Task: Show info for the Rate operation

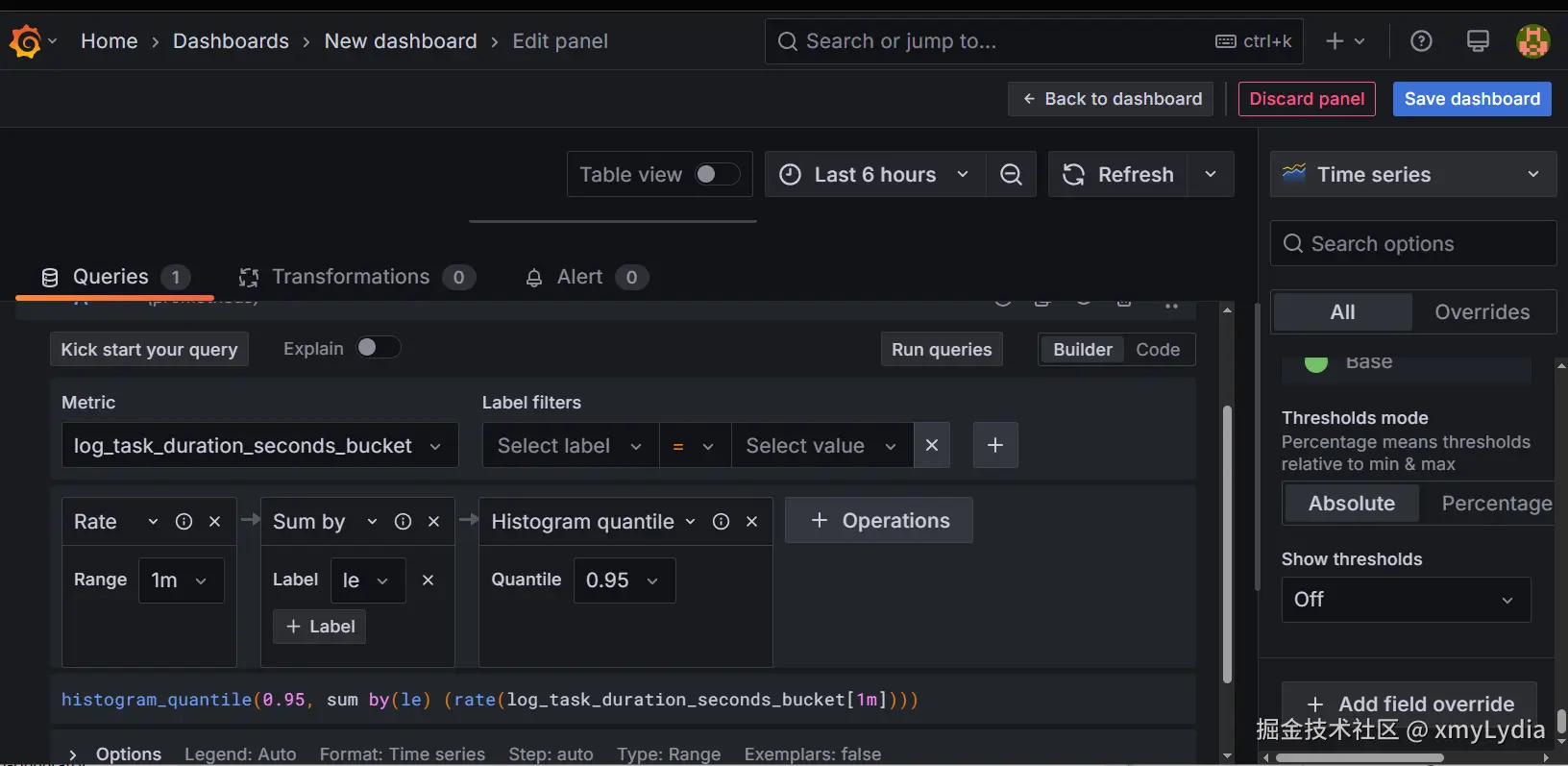Action: 184,521
